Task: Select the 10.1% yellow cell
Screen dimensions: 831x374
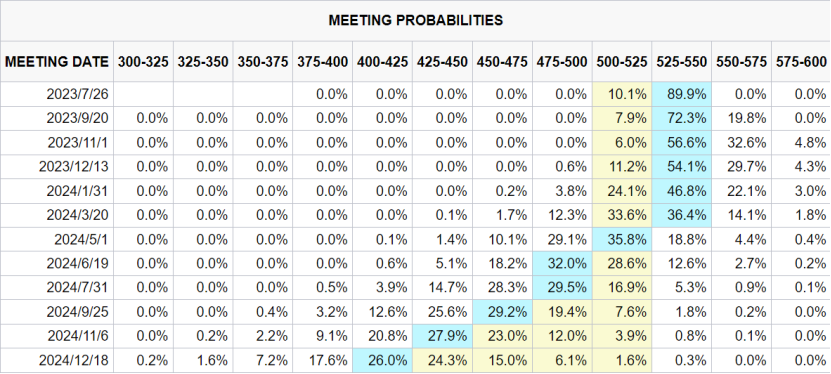Action: (622, 94)
